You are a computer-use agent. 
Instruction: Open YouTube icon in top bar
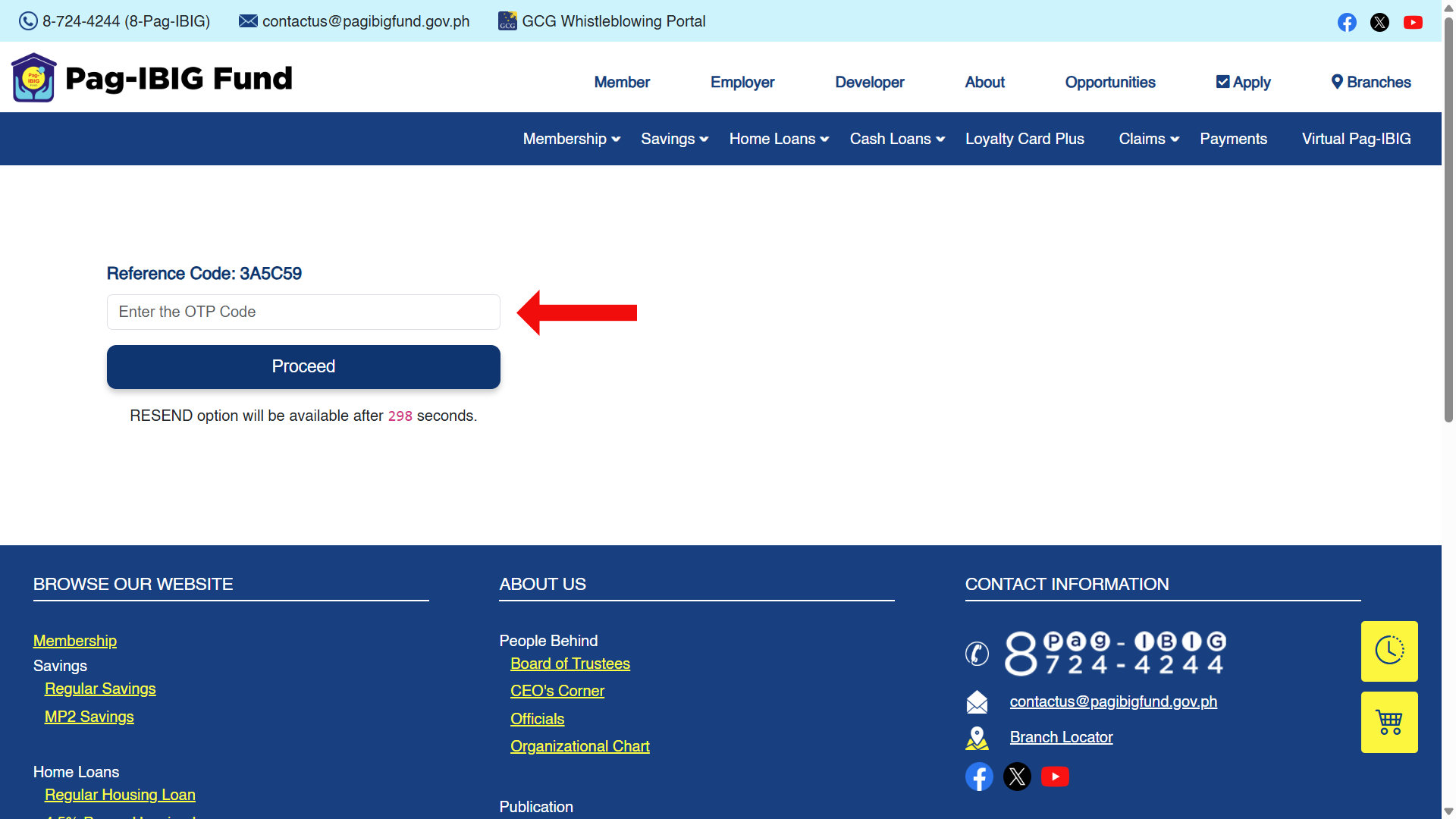pos(1413,22)
